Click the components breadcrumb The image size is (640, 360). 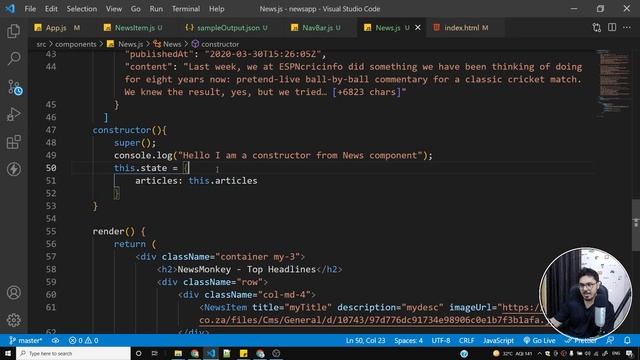coord(76,44)
